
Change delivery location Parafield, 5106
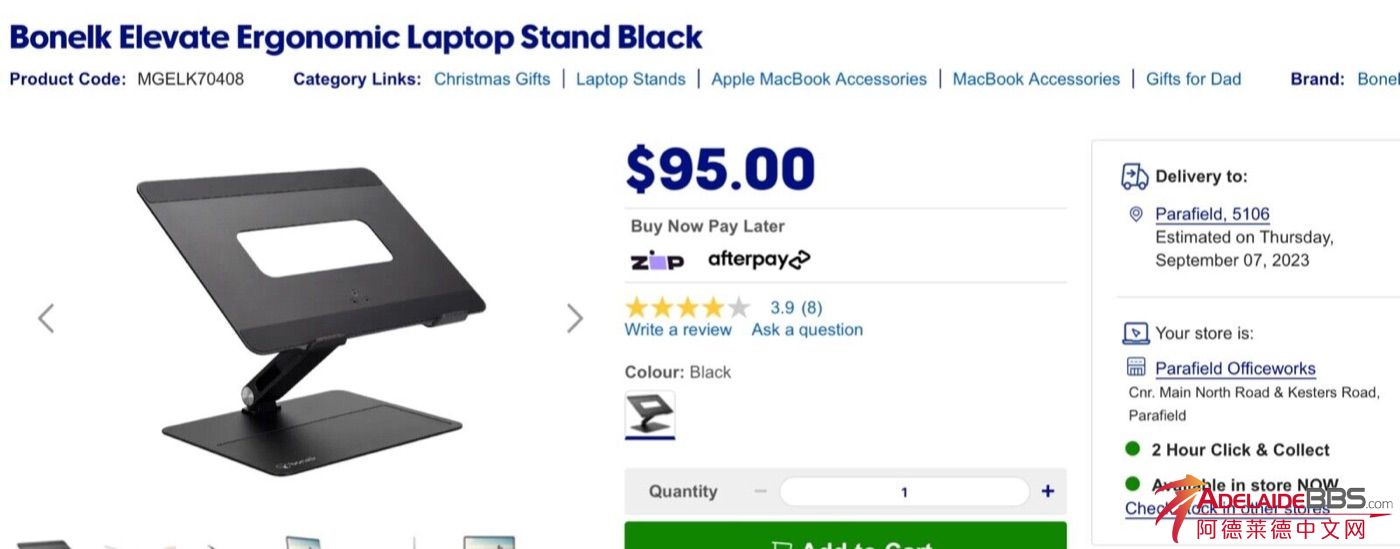point(1212,214)
